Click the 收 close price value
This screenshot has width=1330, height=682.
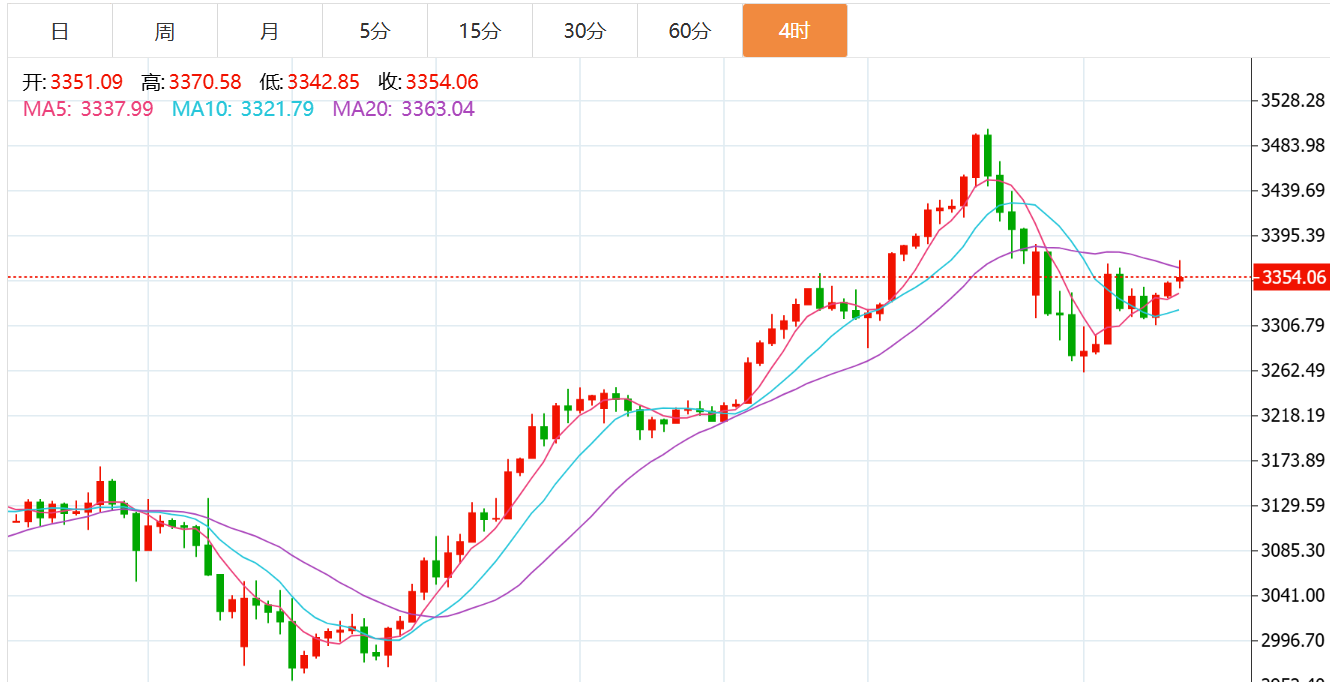pos(443,83)
